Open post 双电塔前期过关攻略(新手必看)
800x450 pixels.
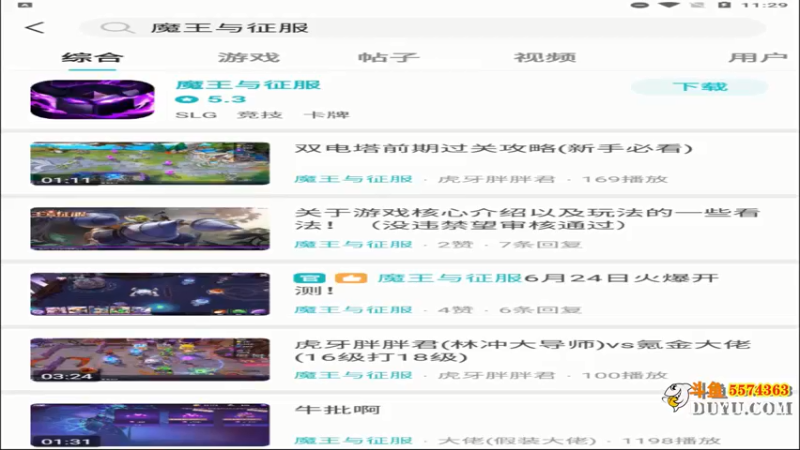click(x=493, y=148)
